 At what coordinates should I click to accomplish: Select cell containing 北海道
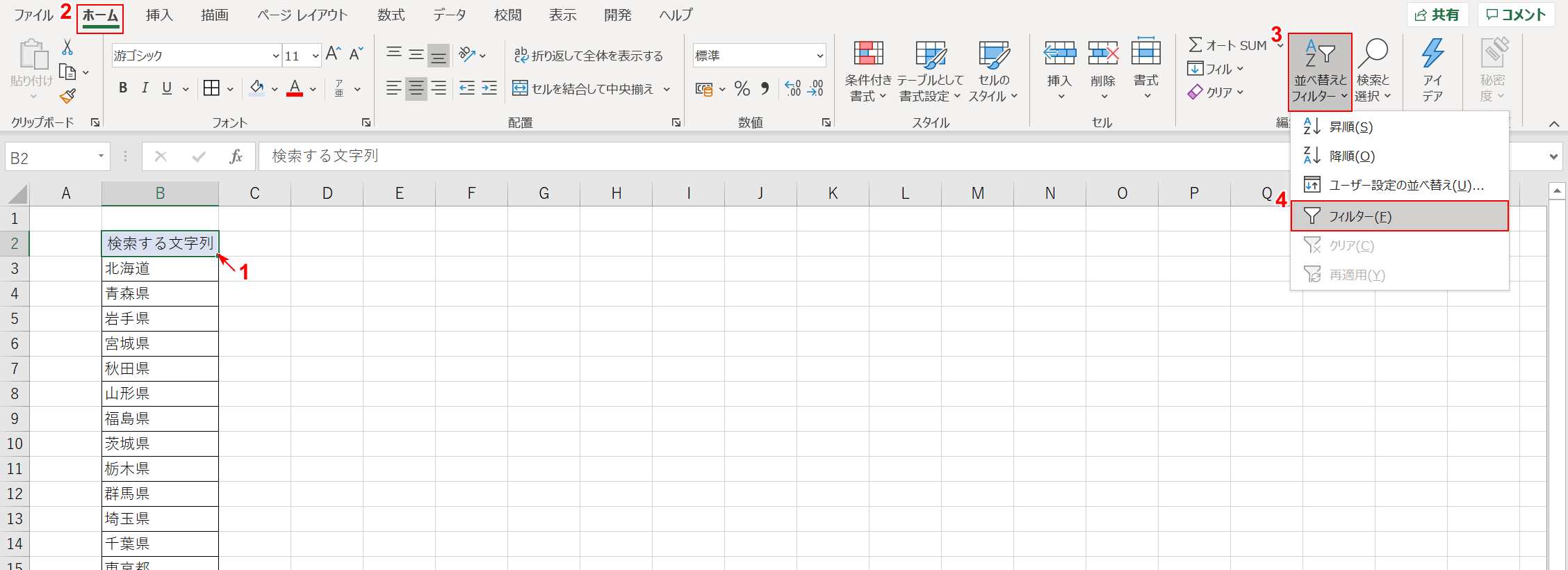160,268
